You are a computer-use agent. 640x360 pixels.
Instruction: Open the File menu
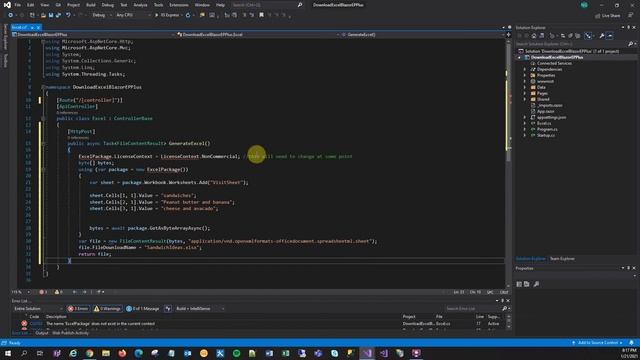(x=18, y=5)
